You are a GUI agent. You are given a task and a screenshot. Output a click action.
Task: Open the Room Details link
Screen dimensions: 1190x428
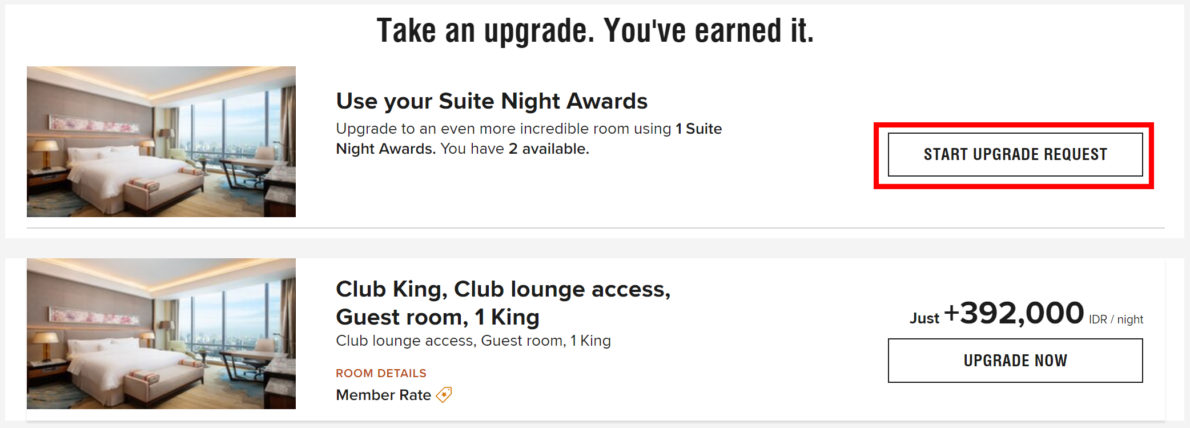click(x=381, y=373)
